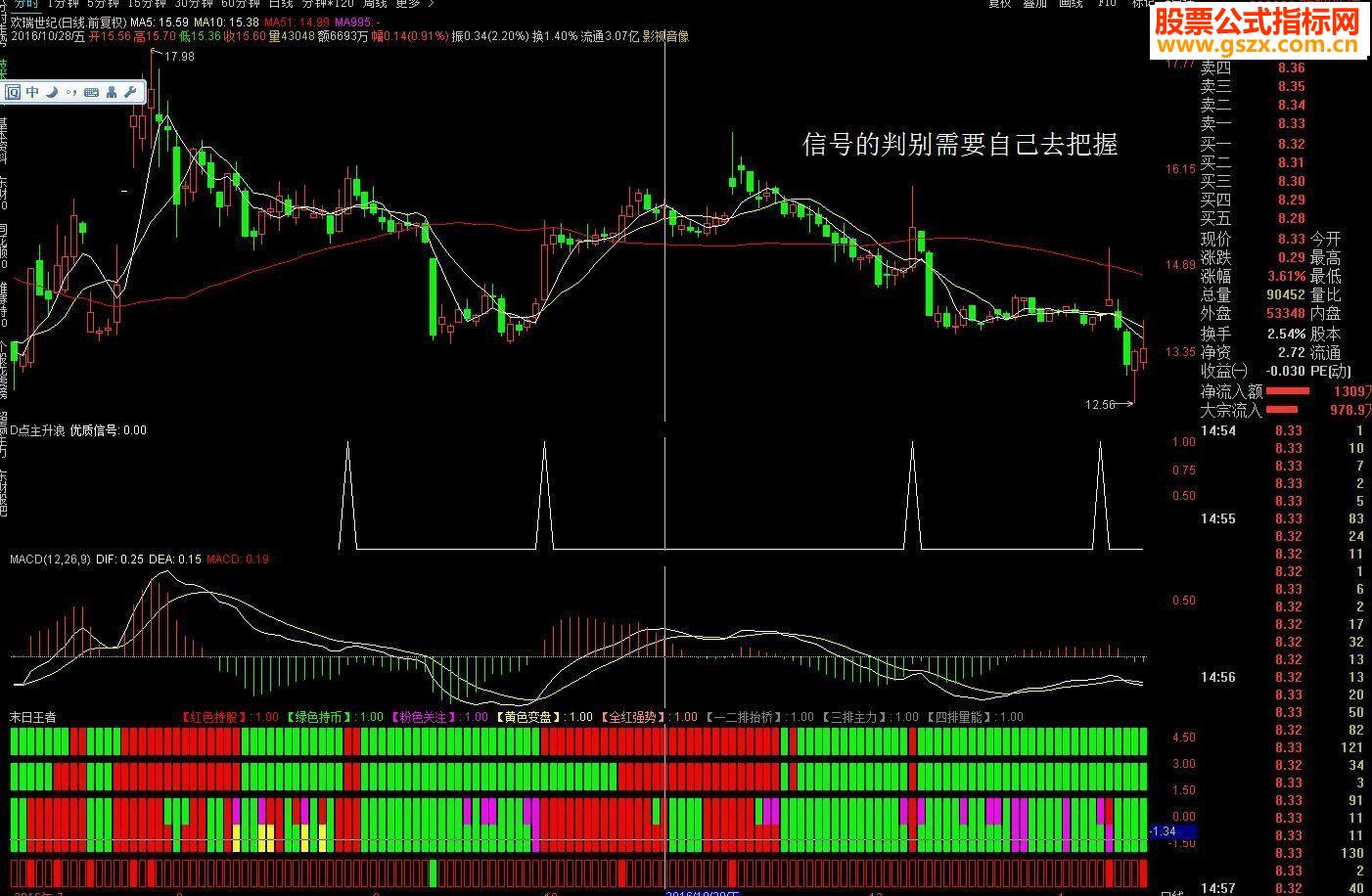Viewport: 1372px width, 896px height.
Task: Click 买五 order row price 8.28
Action: 1291,218
